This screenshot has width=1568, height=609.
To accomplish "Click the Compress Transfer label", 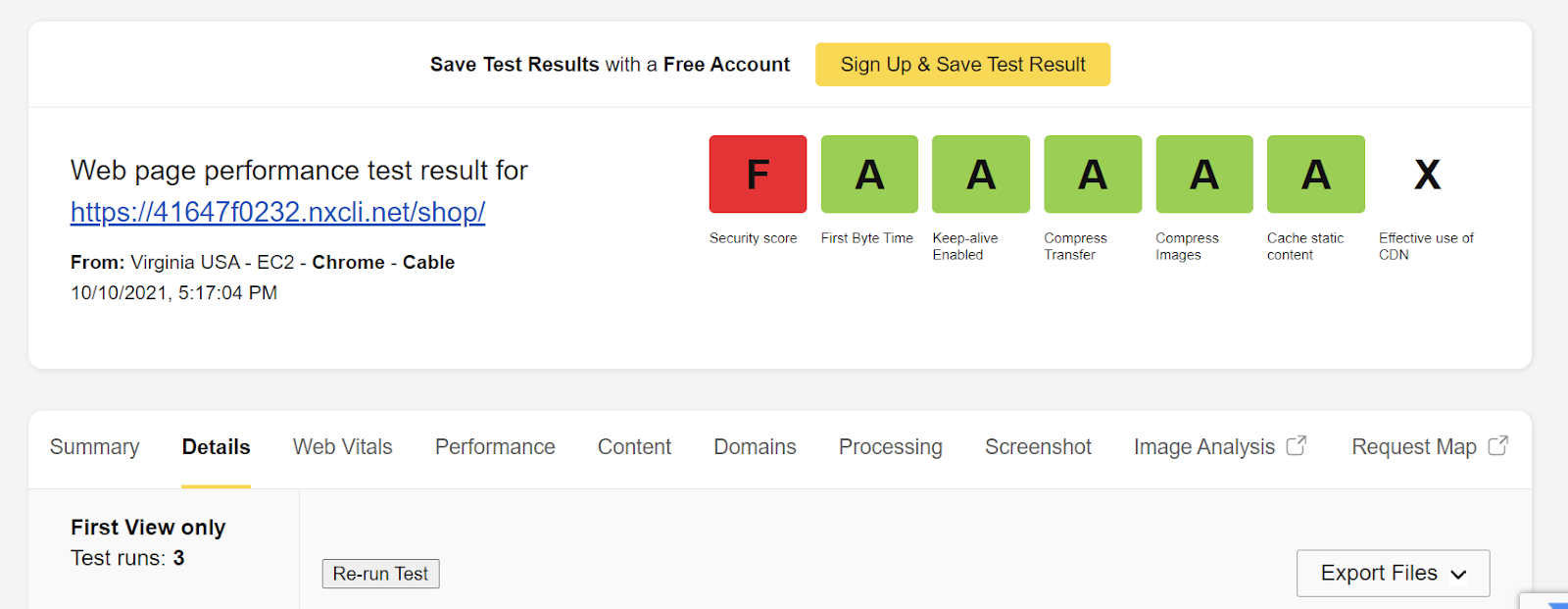I will point(1075,246).
